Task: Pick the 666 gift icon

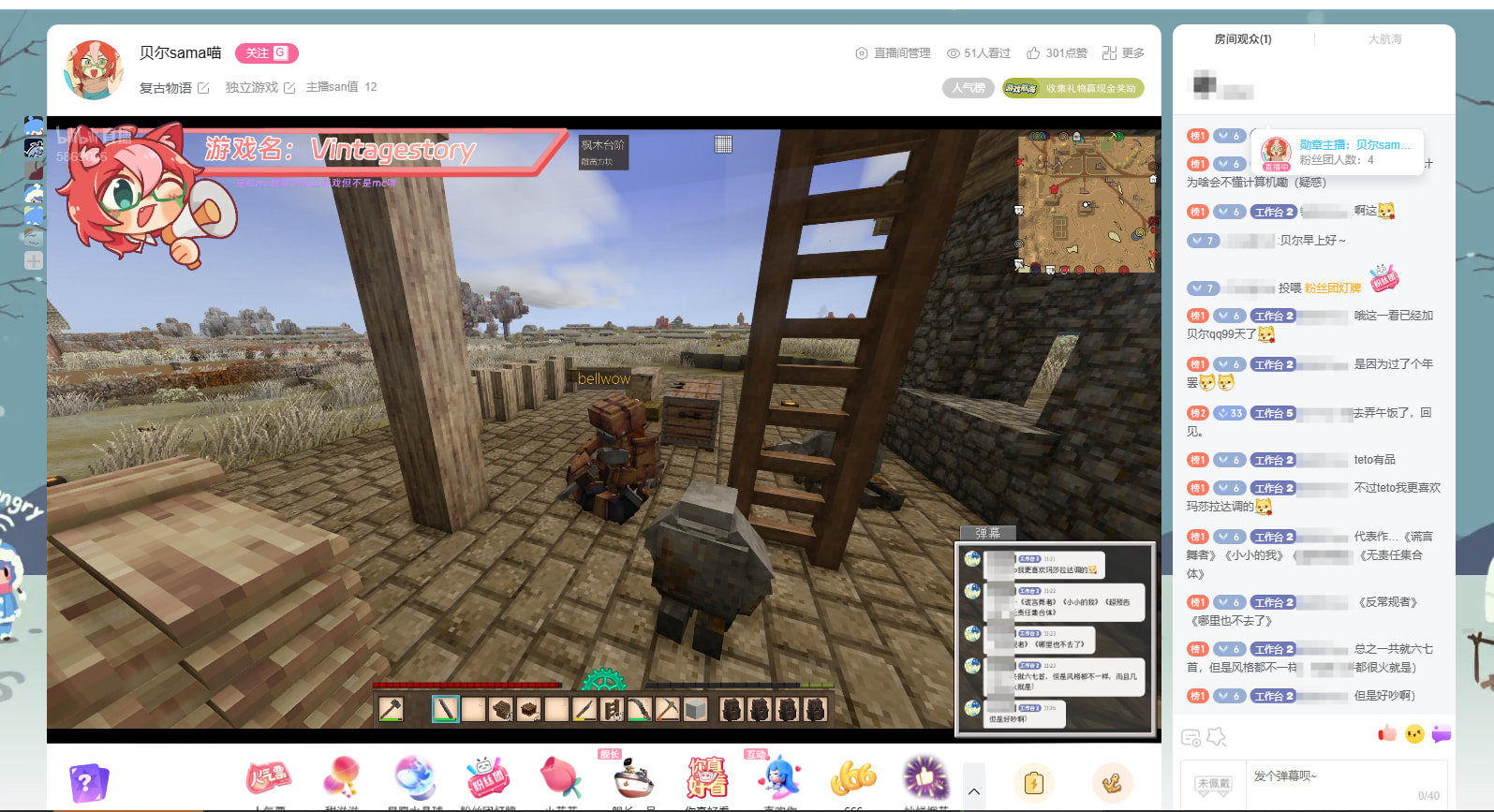Action: 852,779
